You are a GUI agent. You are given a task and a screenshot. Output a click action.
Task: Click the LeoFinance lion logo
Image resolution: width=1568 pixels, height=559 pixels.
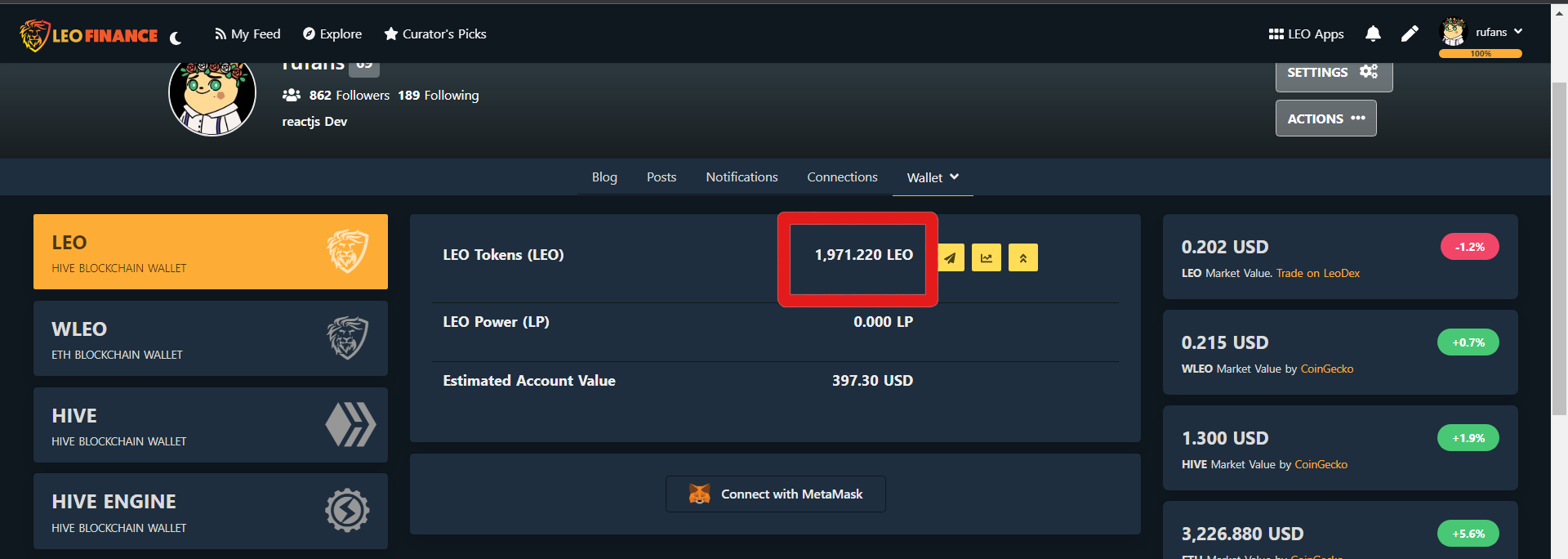[x=88, y=35]
